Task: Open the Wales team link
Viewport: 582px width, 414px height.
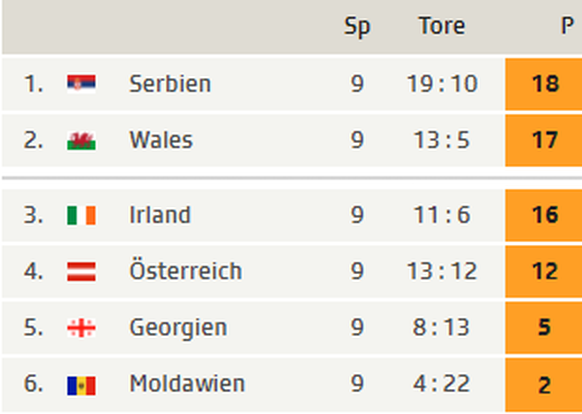Action: [161, 140]
